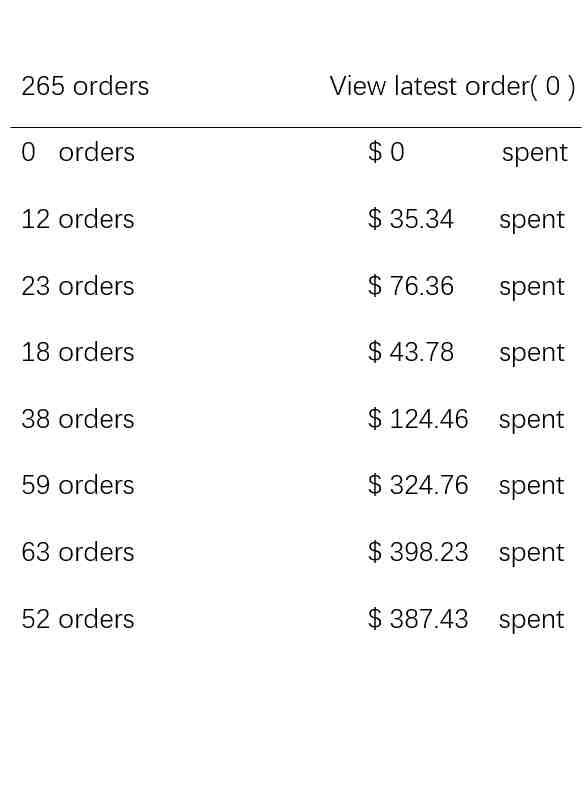The height and width of the screenshot is (796, 588).
Task: Click the $ 35.34 amount
Action: 410,219
